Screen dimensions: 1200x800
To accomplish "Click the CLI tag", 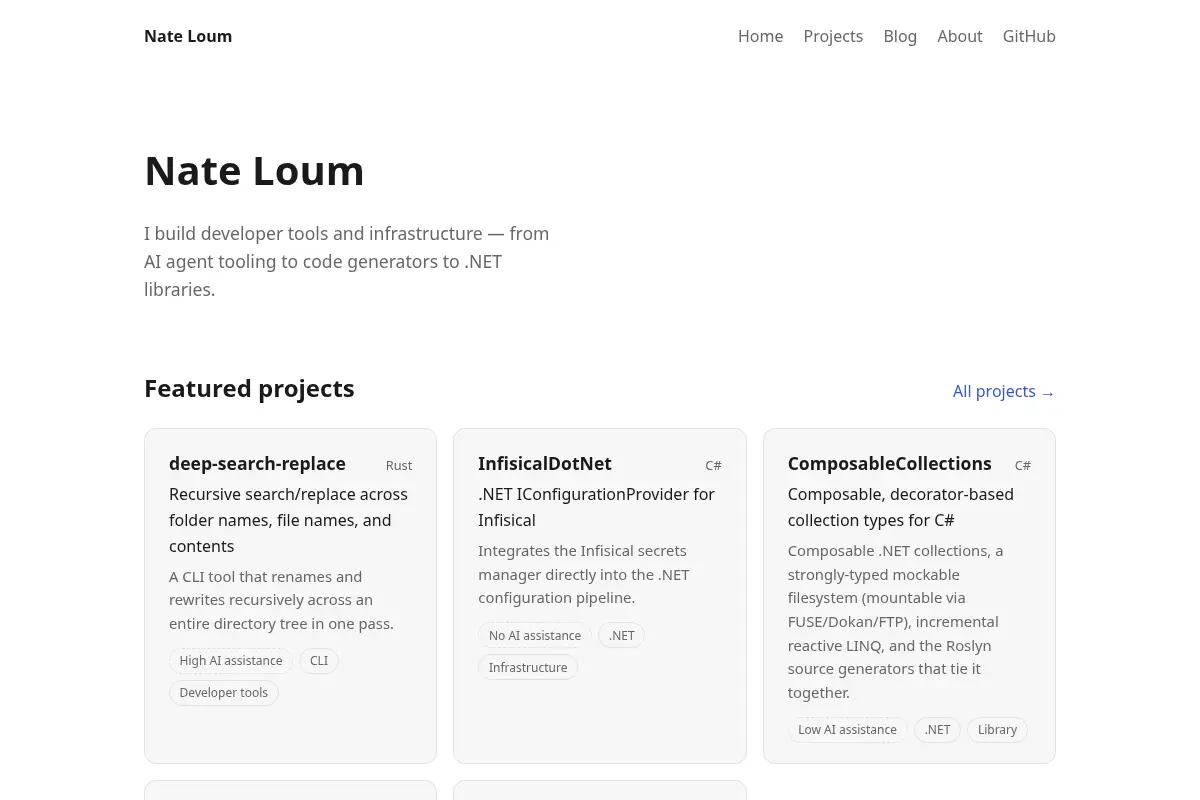I will pyautogui.click(x=319, y=661).
